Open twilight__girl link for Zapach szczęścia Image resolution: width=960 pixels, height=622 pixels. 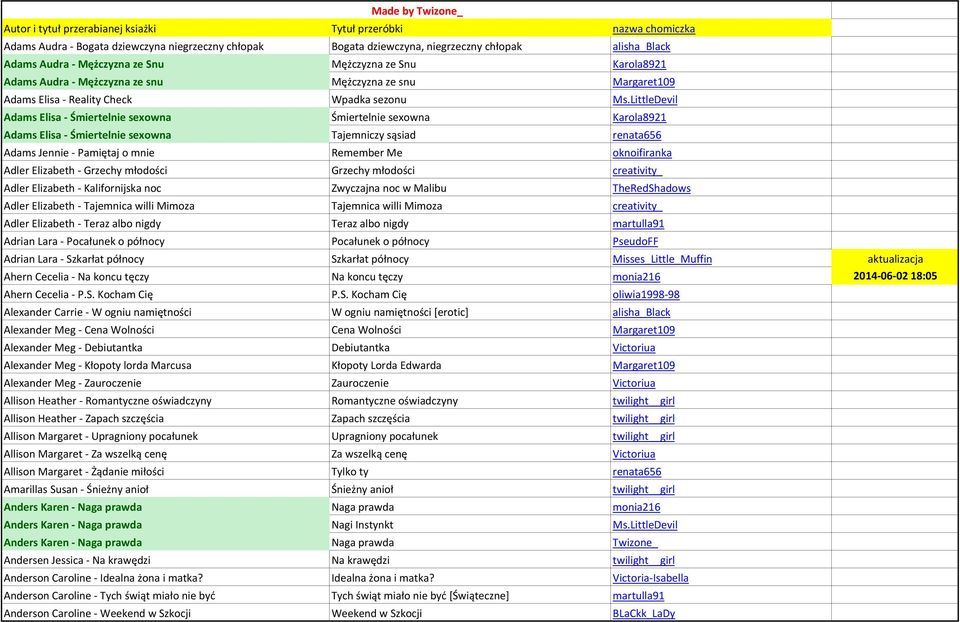643,419
